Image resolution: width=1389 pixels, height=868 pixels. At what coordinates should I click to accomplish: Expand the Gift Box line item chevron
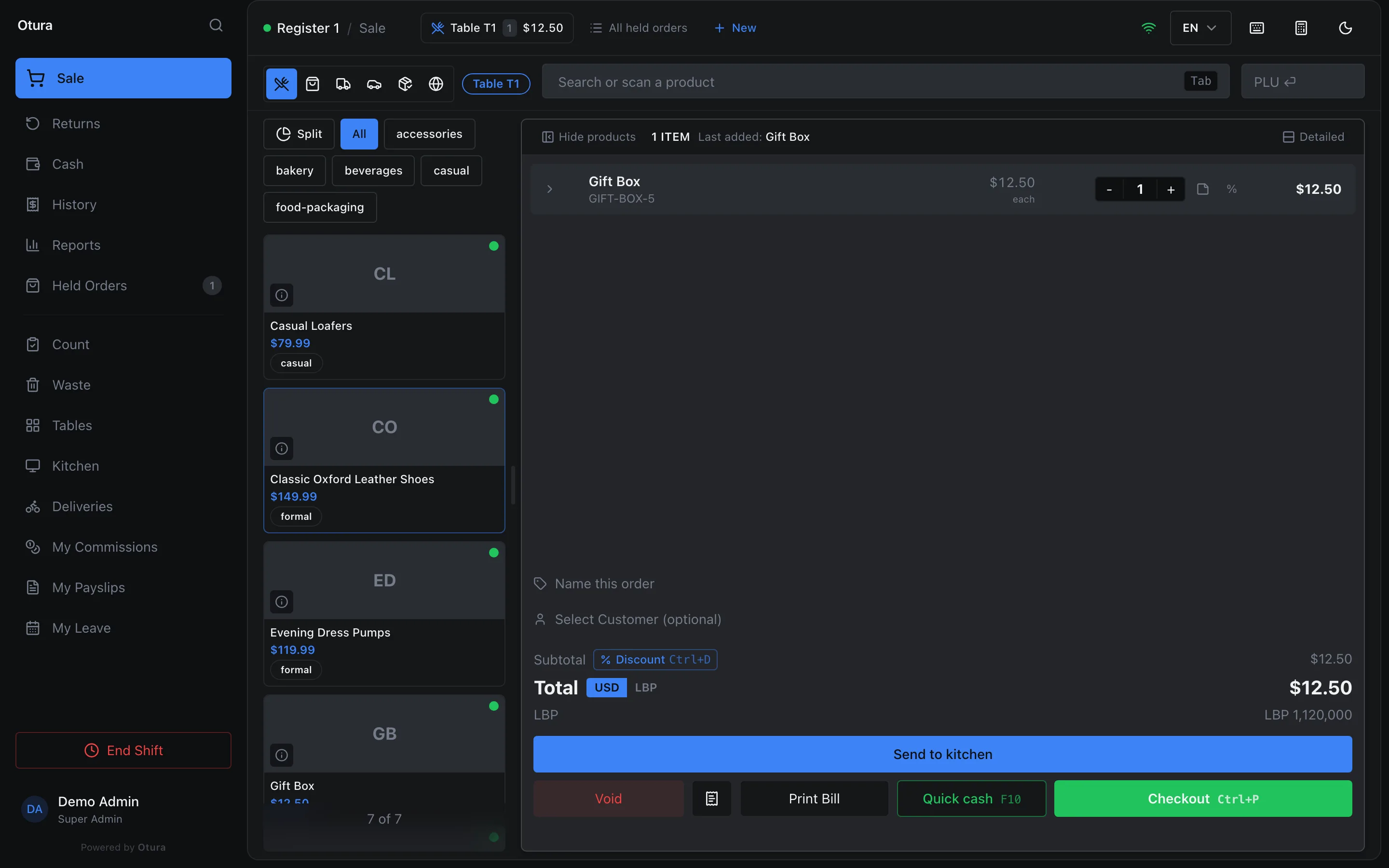pos(549,190)
